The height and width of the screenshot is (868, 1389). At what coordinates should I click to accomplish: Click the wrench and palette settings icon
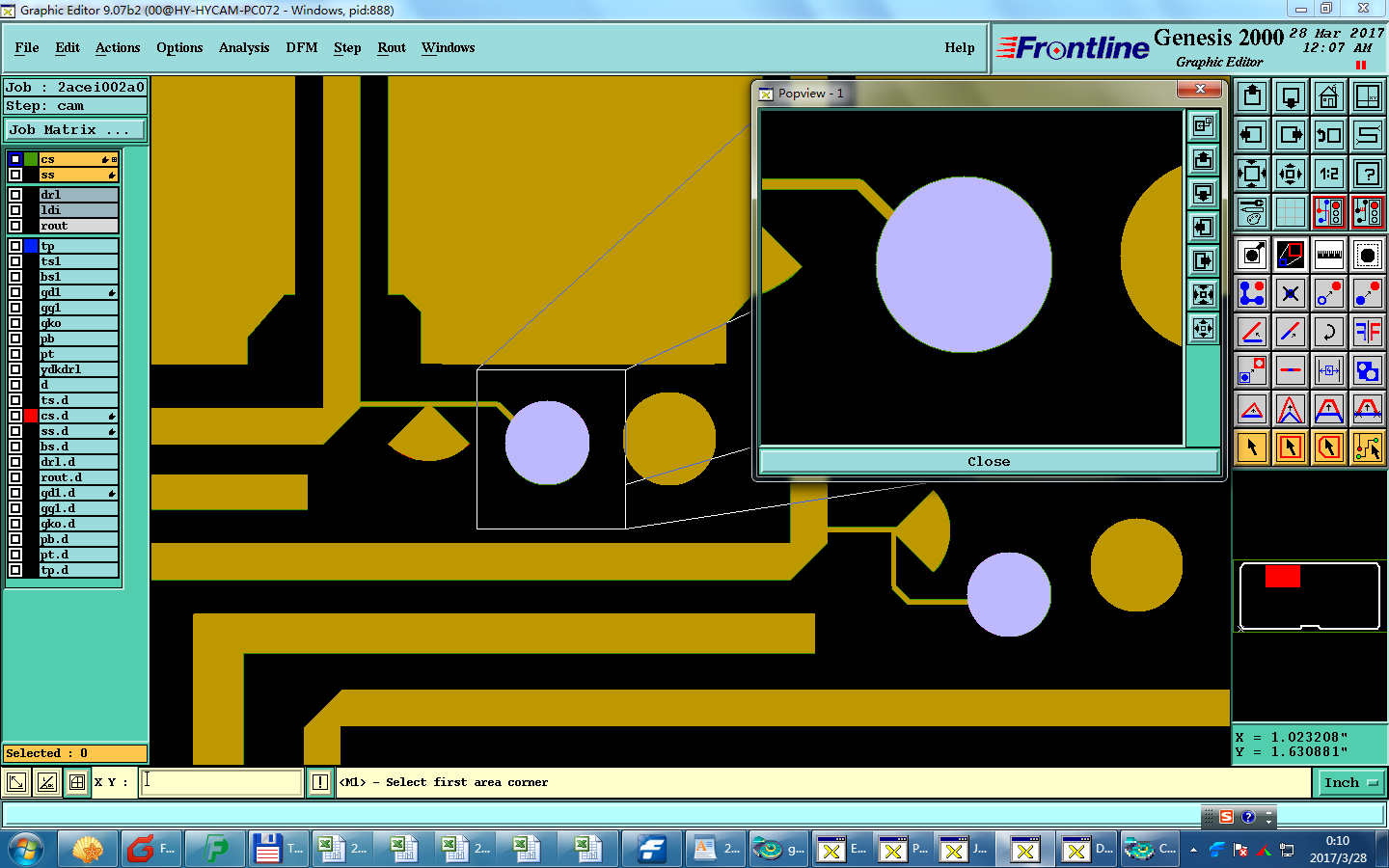(x=1252, y=212)
